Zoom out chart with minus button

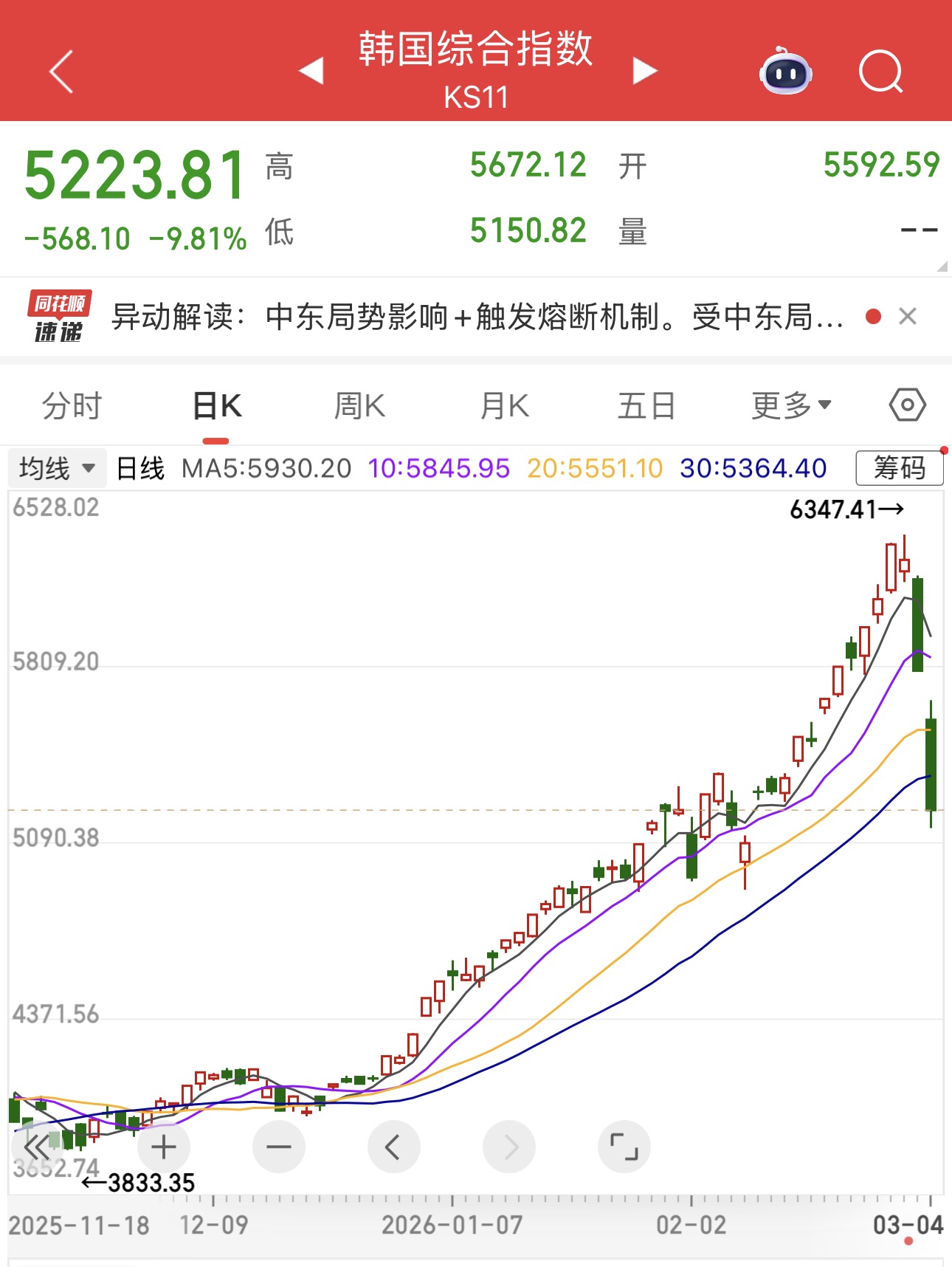click(x=278, y=1147)
